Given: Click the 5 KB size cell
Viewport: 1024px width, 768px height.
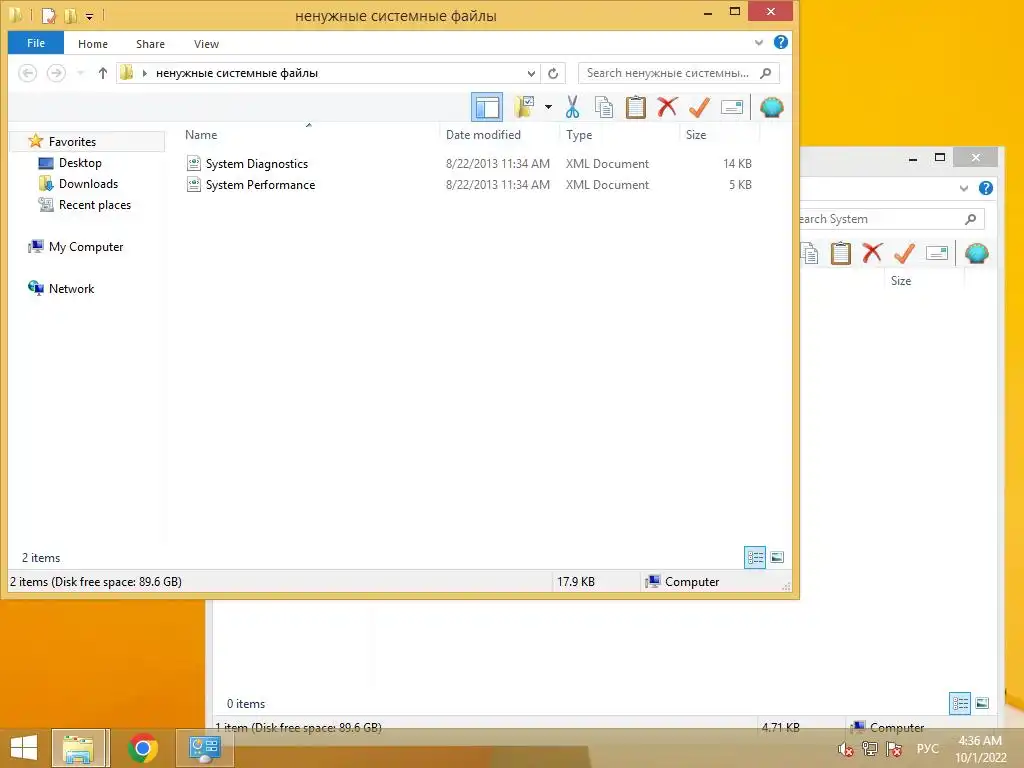Looking at the screenshot, I should [741, 185].
